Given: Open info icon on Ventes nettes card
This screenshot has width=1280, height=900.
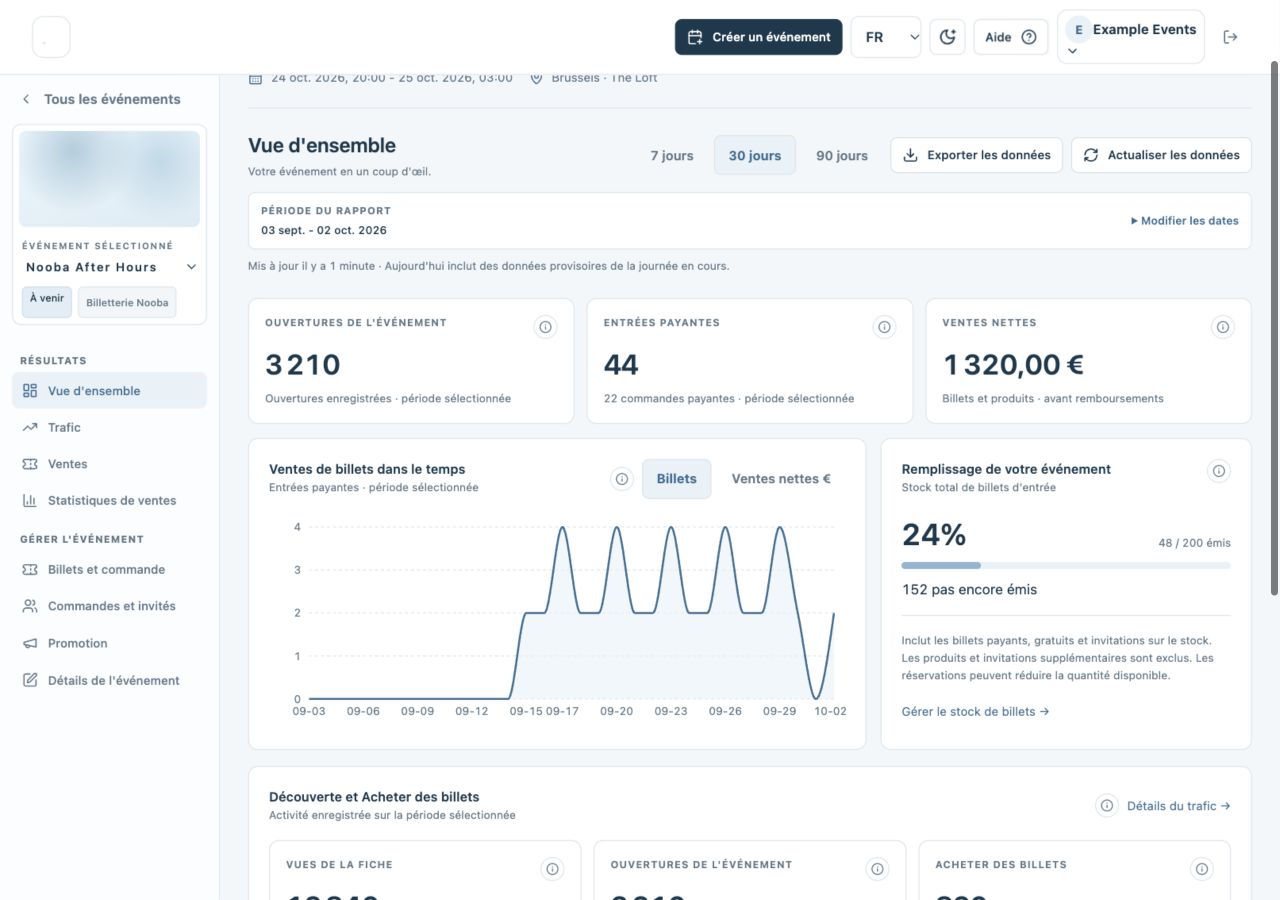Looking at the screenshot, I should 1222,327.
